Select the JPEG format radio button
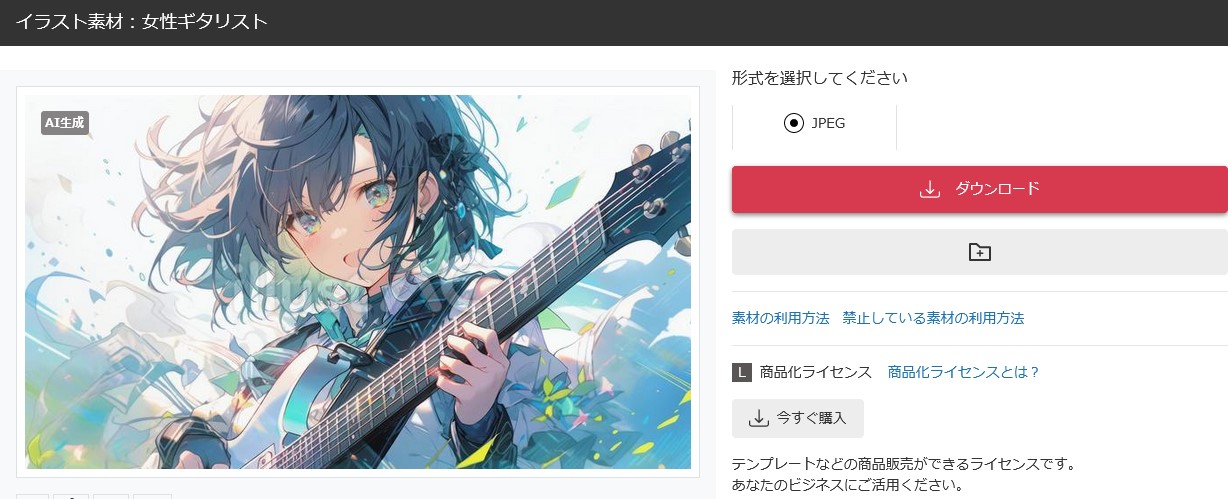The height and width of the screenshot is (499, 1228). point(794,123)
